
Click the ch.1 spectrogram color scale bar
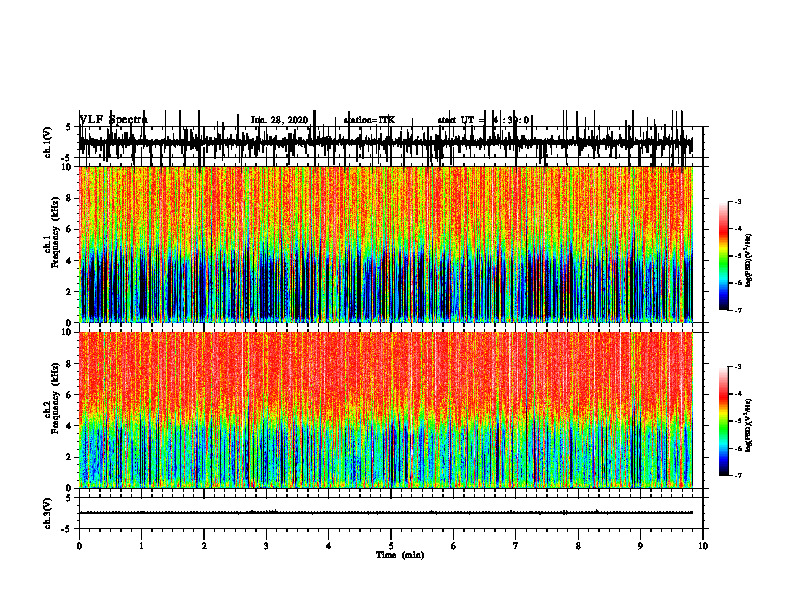coord(724,256)
